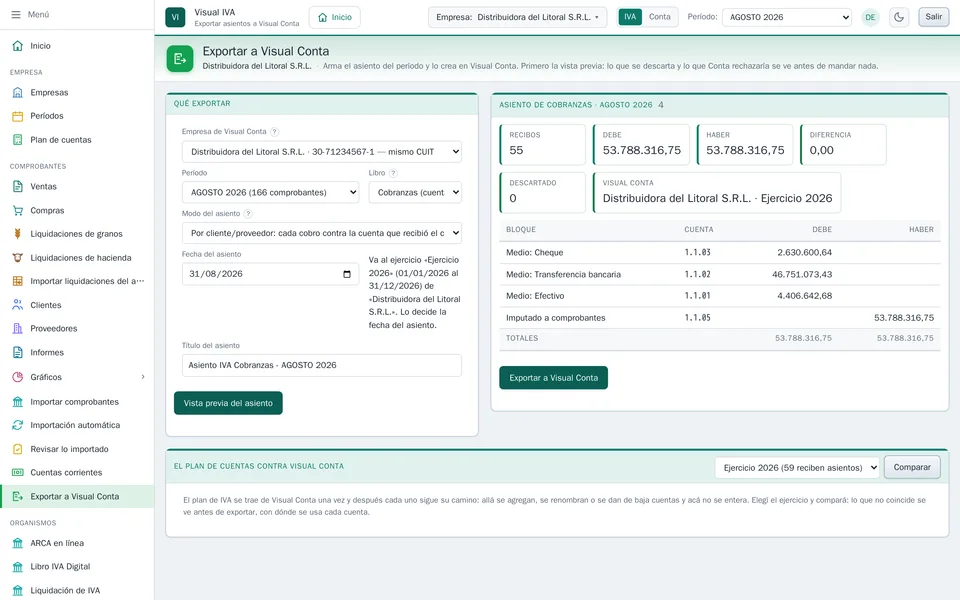Open the Libro Cobranzas dropdown
This screenshot has width=960, height=600.
point(415,192)
